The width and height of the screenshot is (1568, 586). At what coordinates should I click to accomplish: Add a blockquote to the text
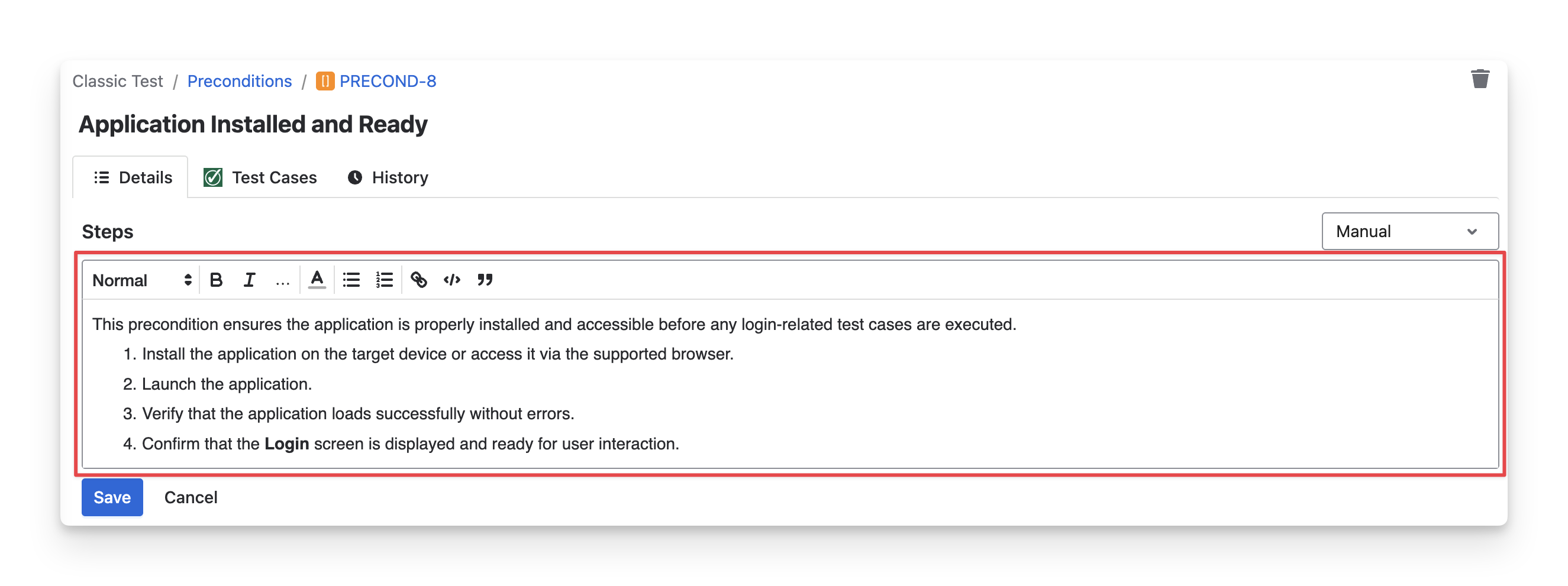(x=485, y=280)
